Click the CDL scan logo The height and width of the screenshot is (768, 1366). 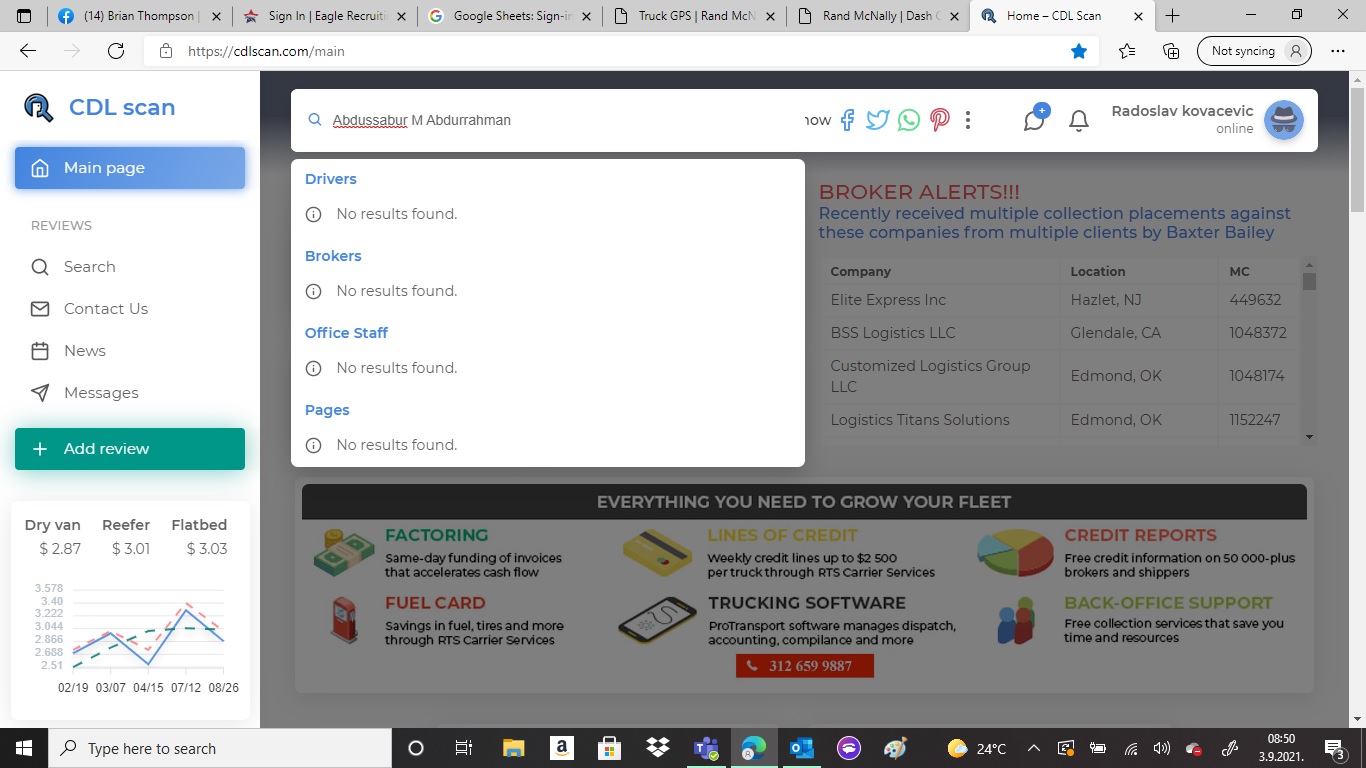(100, 108)
